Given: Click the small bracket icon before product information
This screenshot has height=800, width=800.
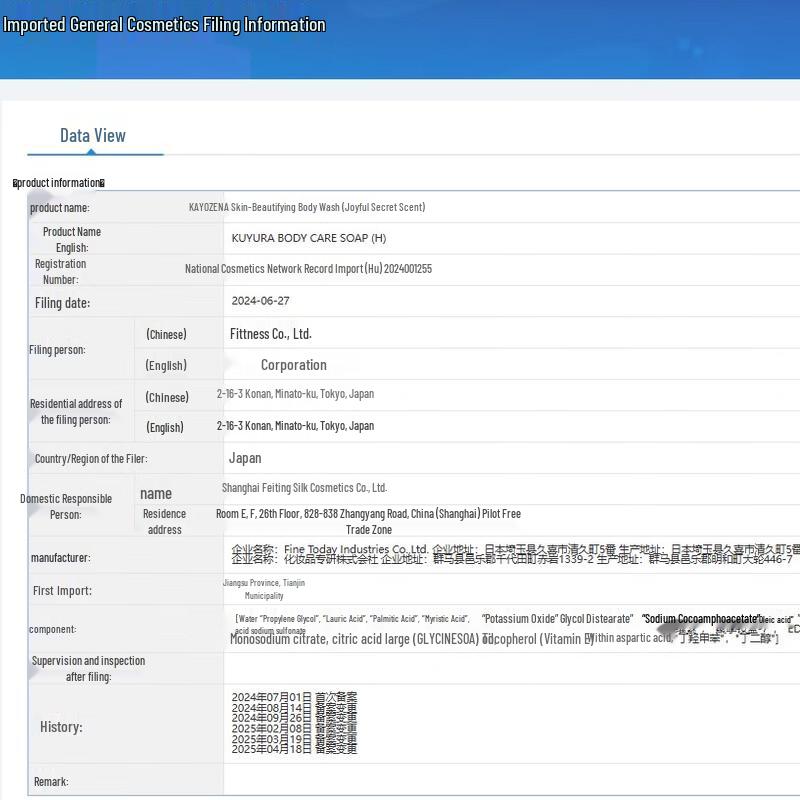Looking at the screenshot, I should click(x=15, y=183).
